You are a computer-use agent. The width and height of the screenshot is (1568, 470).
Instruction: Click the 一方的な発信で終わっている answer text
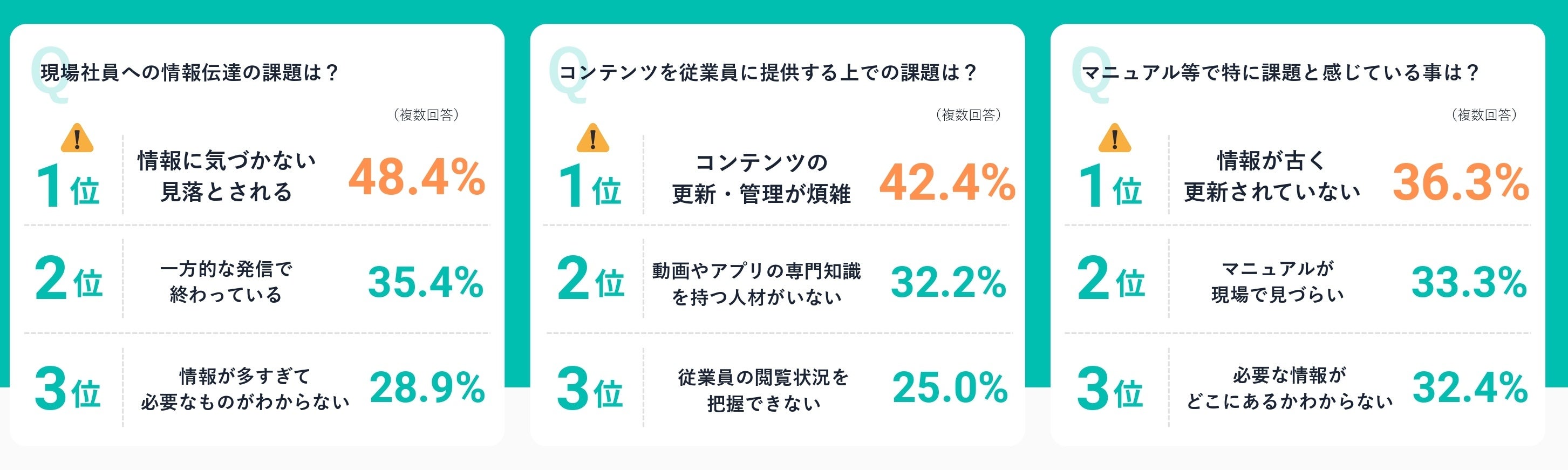tap(227, 281)
